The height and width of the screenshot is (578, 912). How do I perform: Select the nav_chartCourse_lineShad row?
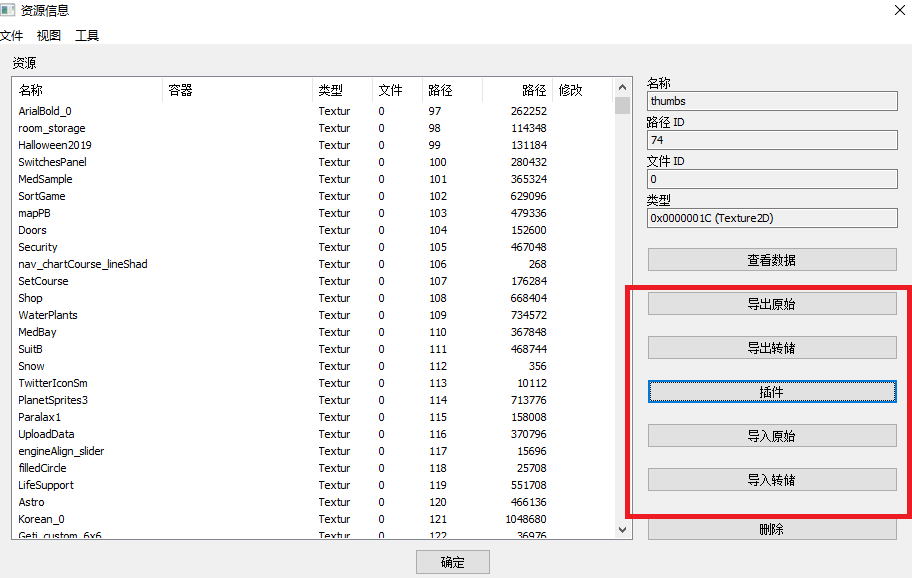[313, 264]
